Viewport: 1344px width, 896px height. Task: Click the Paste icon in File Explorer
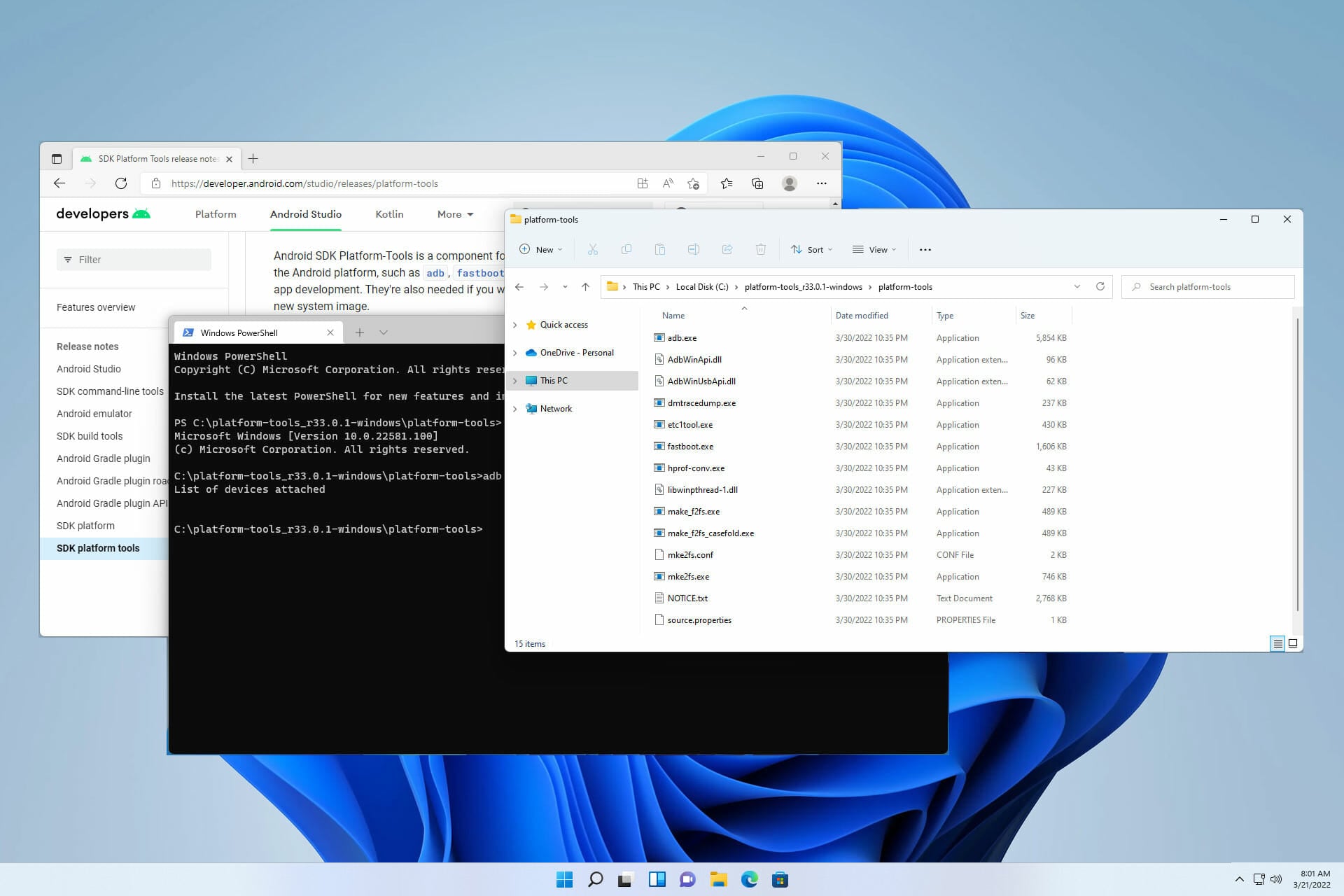(659, 248)
